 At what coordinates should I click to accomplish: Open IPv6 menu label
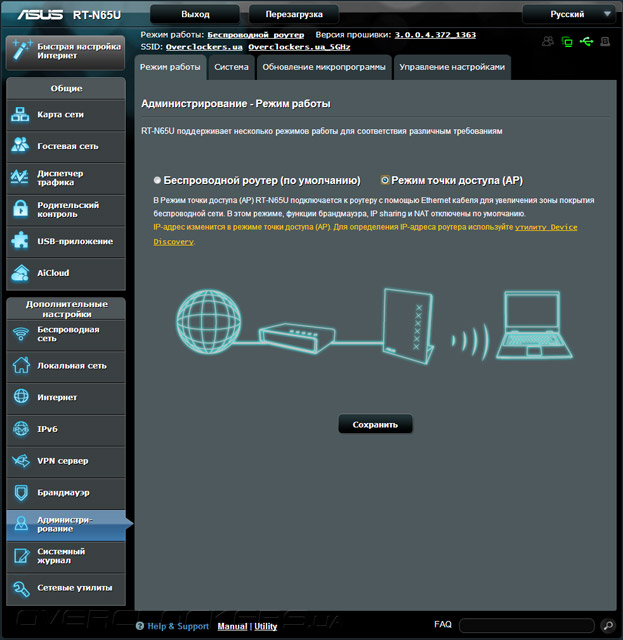47,429
